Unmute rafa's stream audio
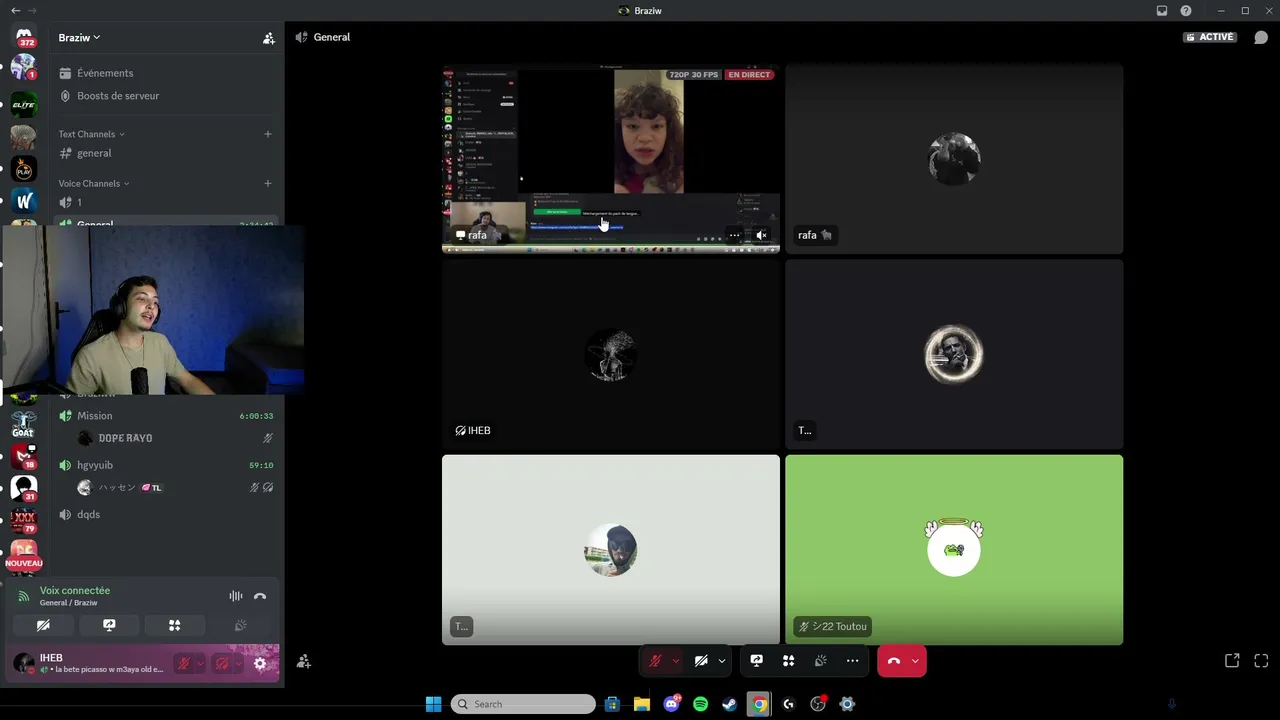 pos(761,235)
